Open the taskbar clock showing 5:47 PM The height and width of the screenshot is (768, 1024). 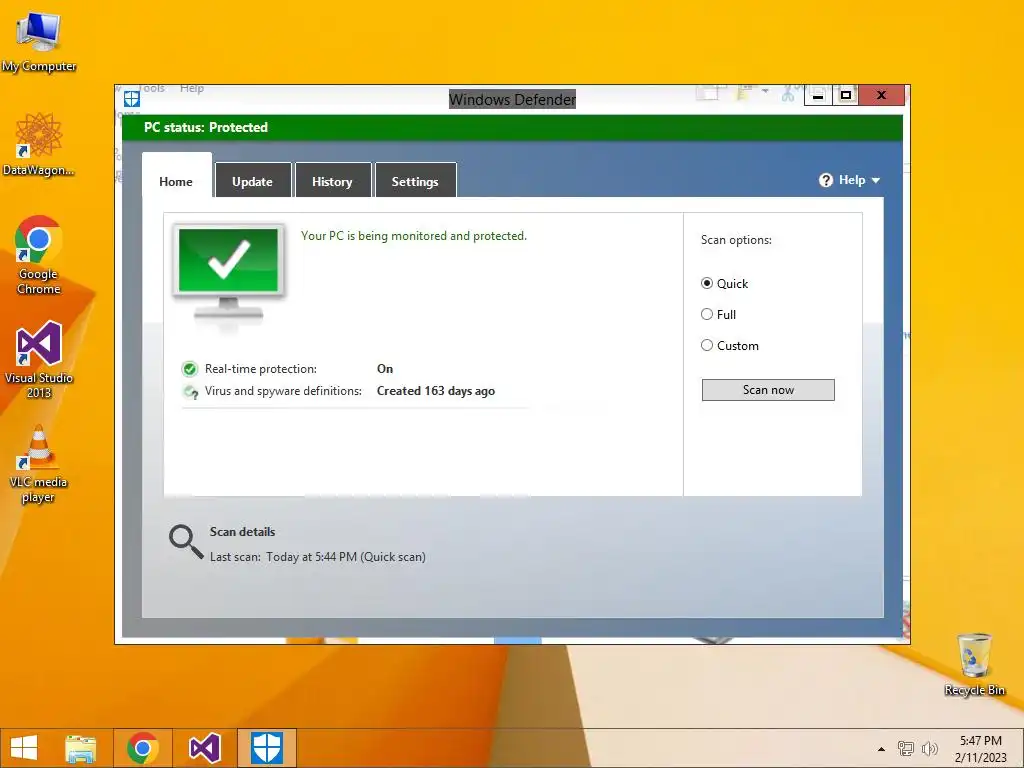(980, 748)
